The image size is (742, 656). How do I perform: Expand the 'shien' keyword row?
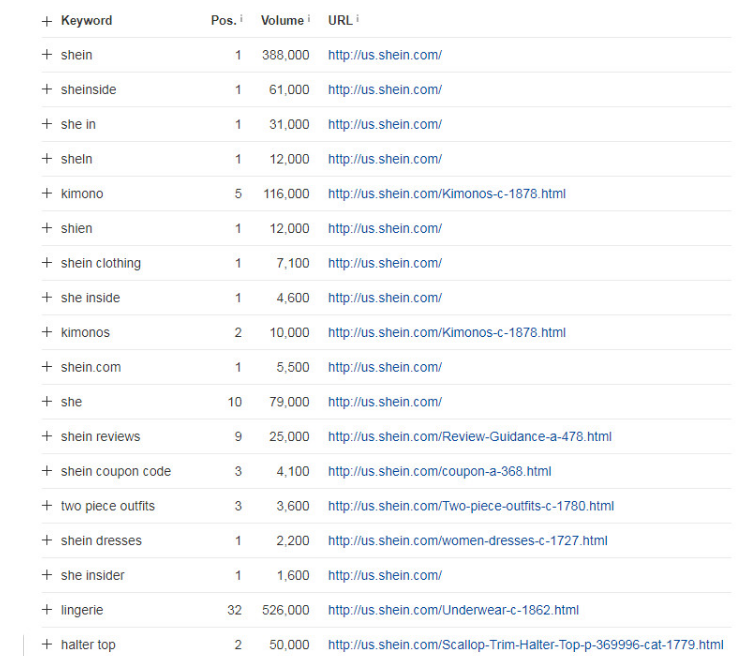[x=46, y=228]
